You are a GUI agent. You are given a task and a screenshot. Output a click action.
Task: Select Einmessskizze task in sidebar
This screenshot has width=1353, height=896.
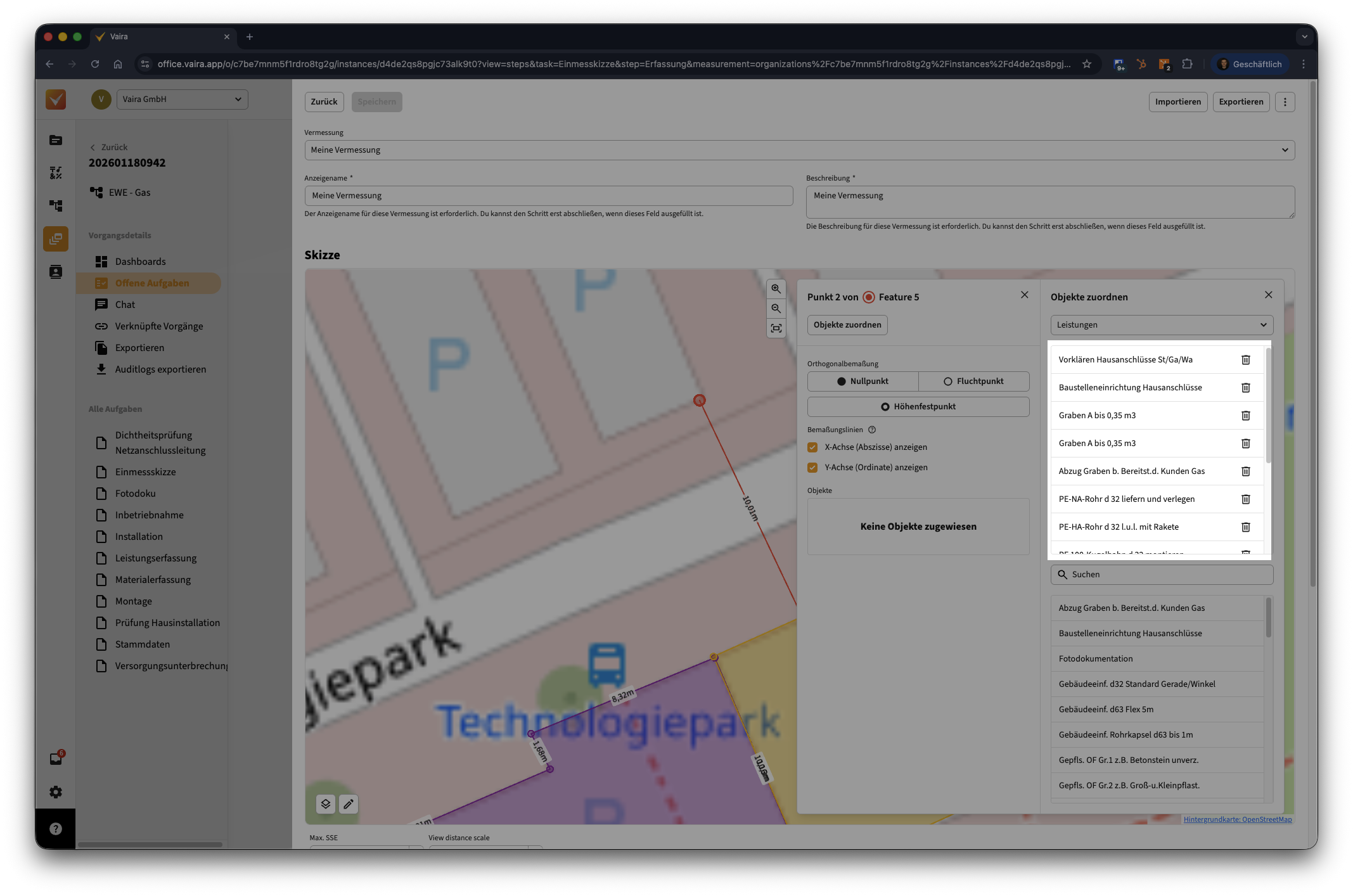click(x=145, y=472)
